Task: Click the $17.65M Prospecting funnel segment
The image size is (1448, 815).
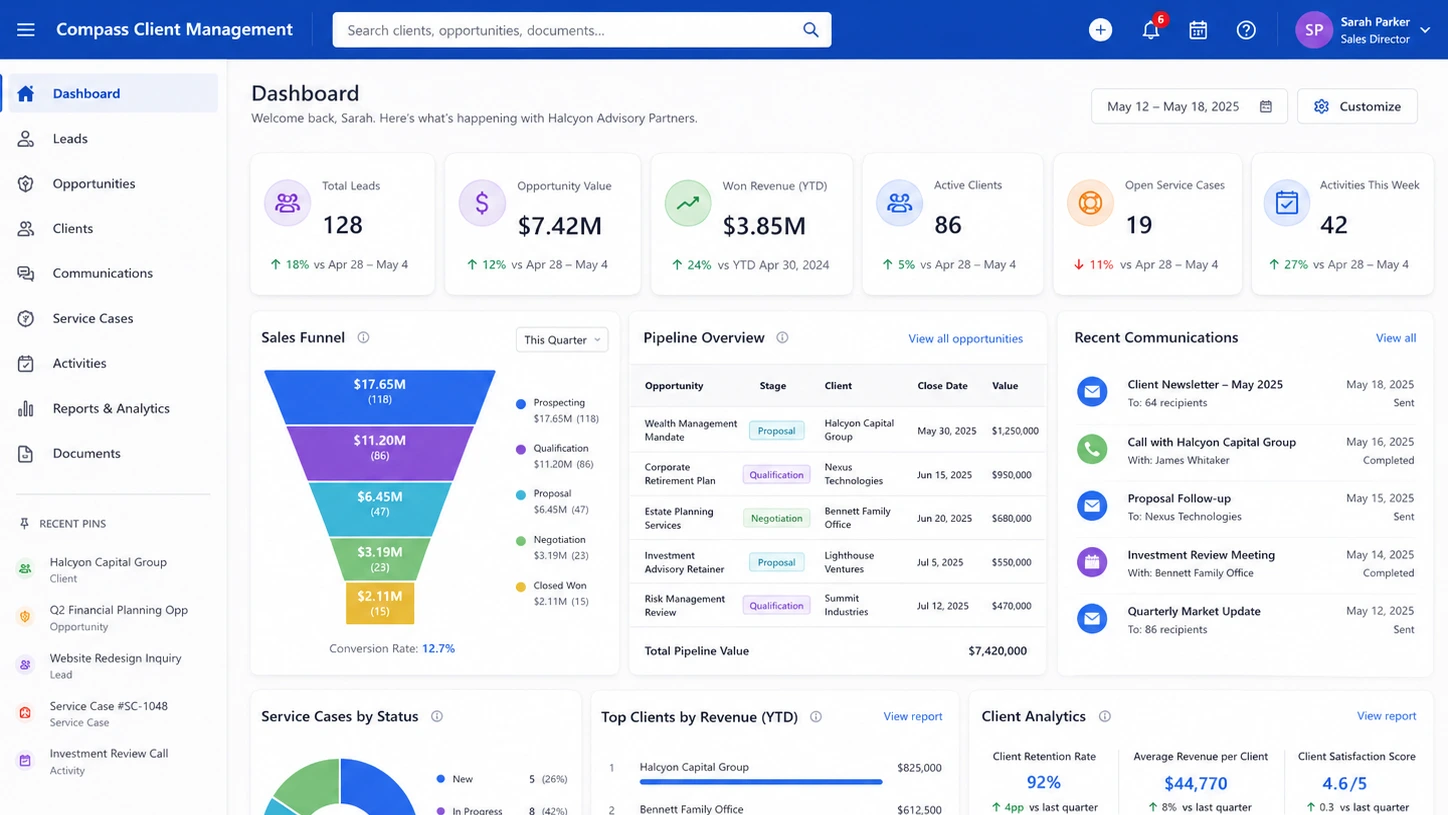Action: [x=379, y=397]
